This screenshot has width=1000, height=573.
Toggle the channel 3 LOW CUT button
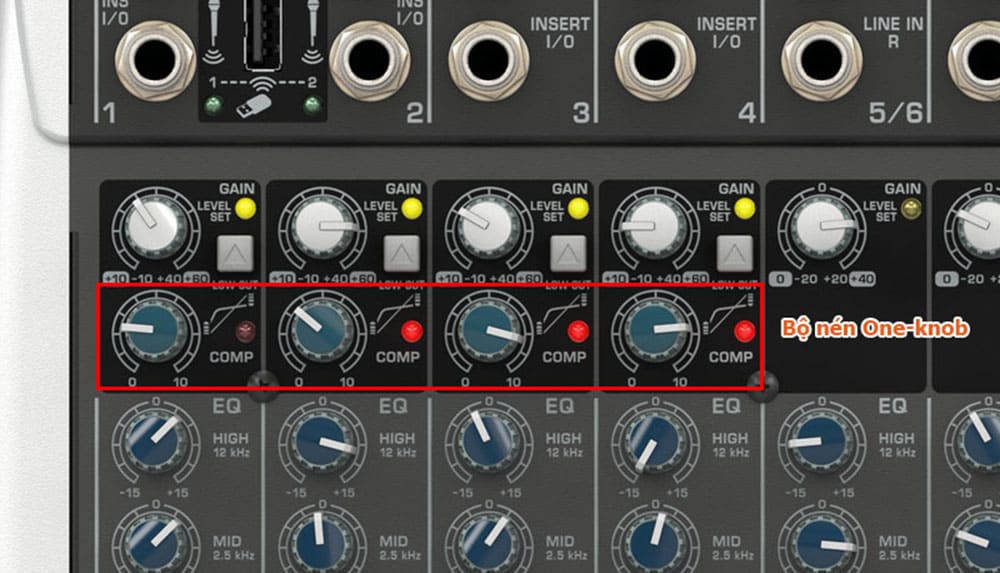(x=568, y=253)
